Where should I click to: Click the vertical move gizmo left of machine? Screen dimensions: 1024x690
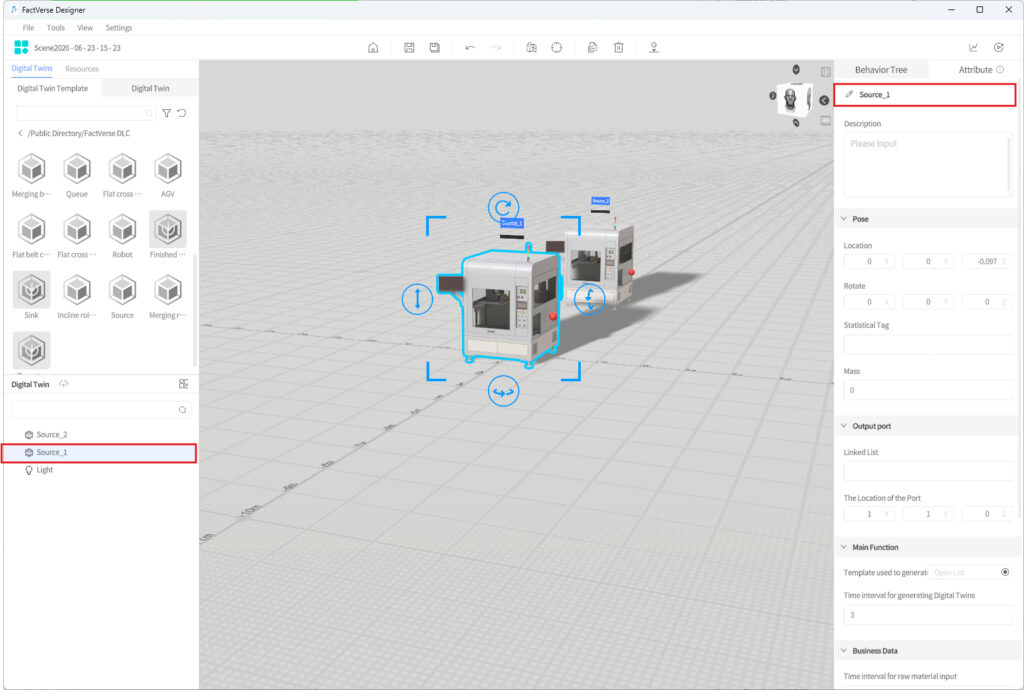click(x=417, y=298)
